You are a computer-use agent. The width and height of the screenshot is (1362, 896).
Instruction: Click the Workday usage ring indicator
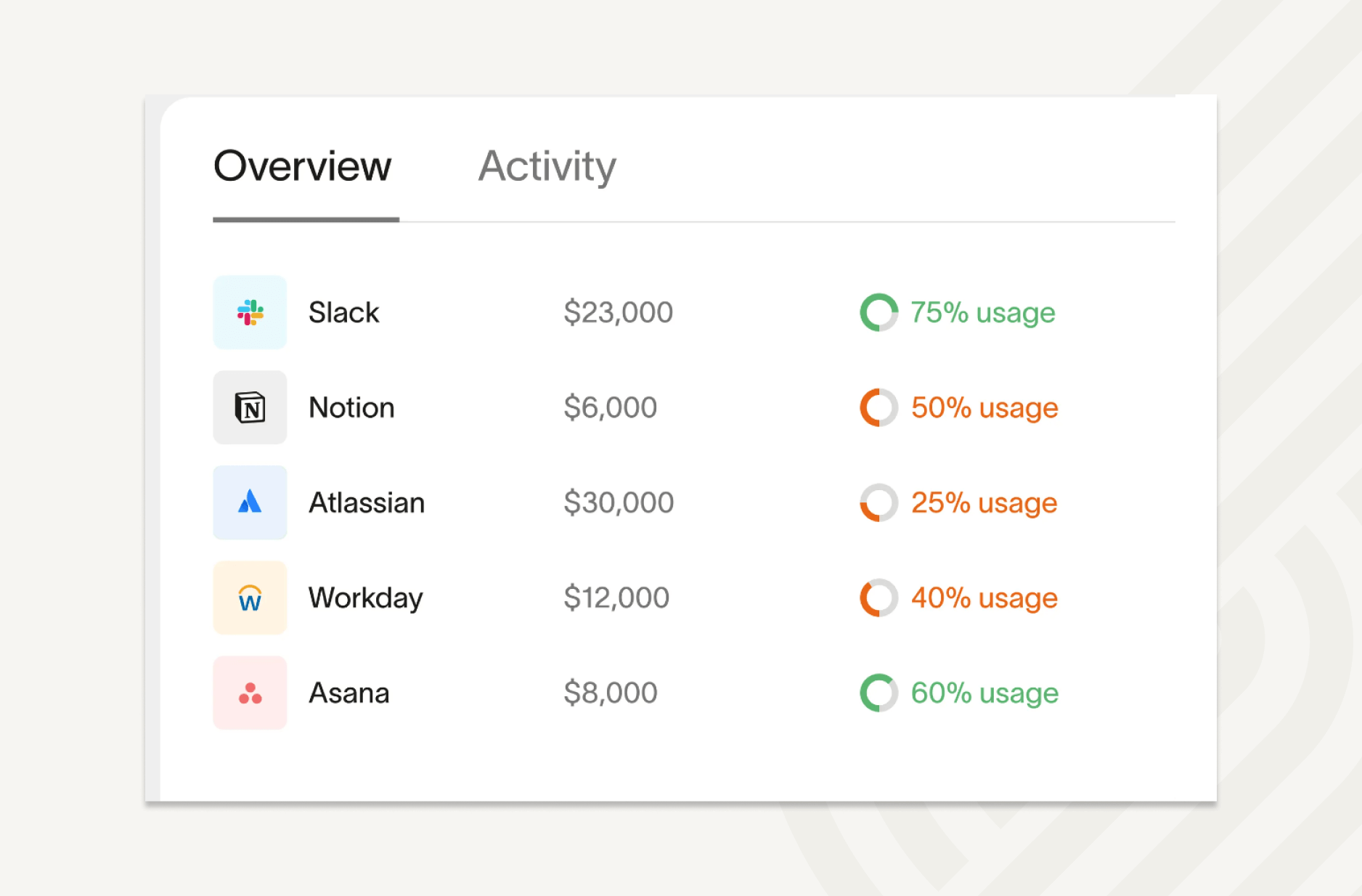(x=879, y=598)
